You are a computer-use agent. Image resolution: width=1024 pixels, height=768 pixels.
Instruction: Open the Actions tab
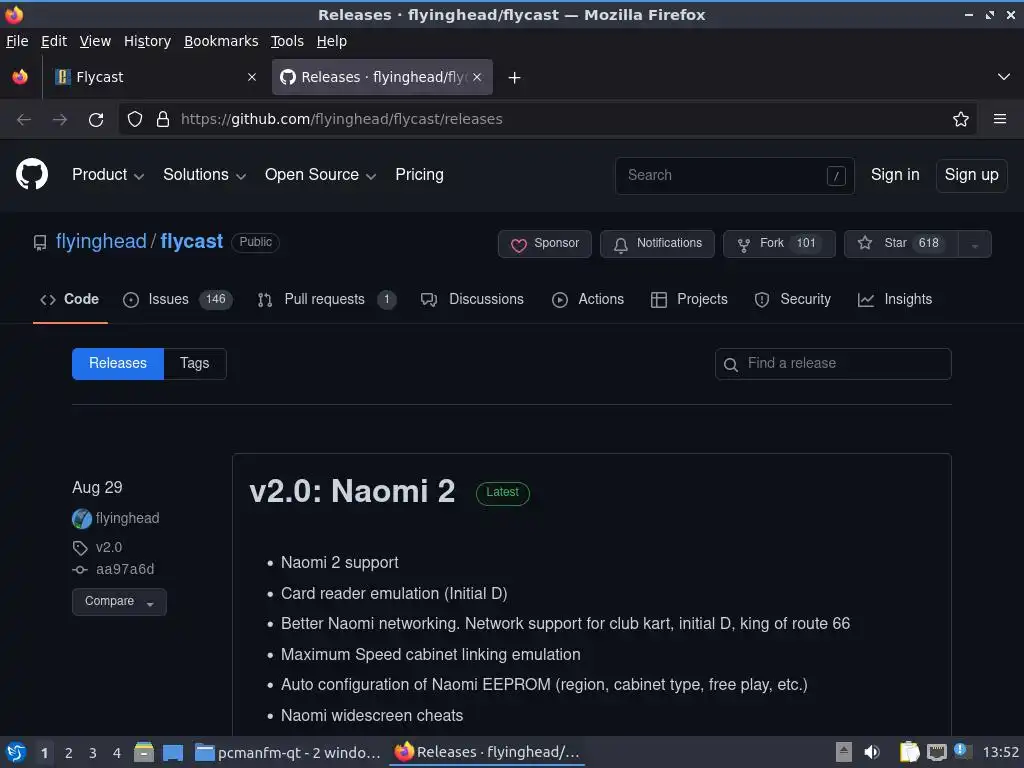pyautogui.click(x=588, y=300)
